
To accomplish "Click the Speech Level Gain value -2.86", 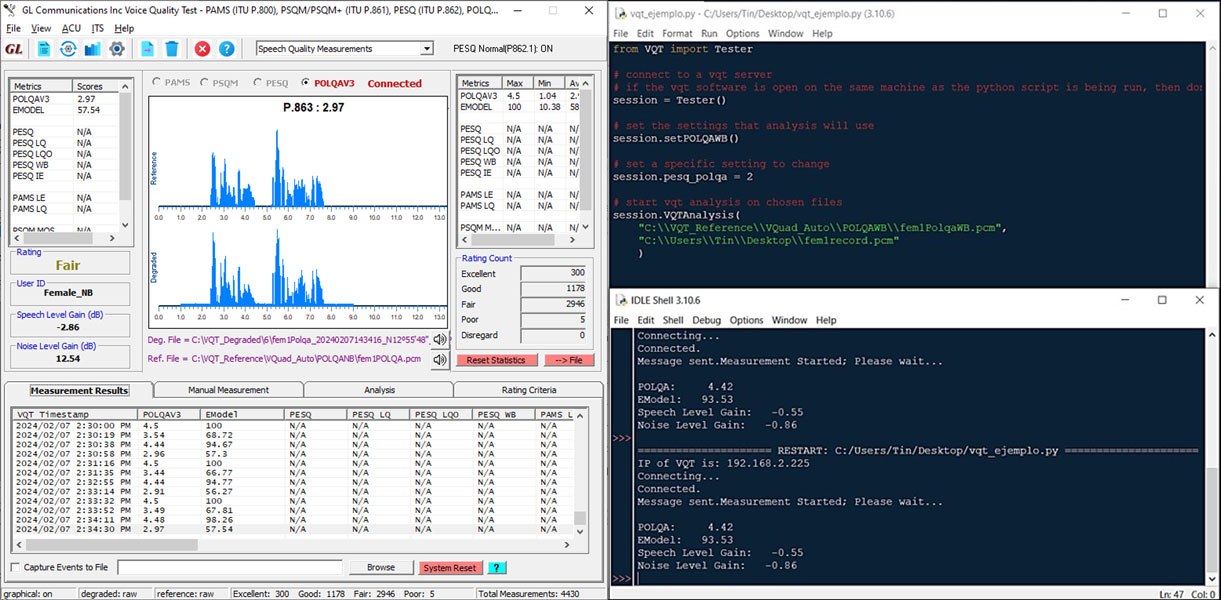I will tap(69, 327).
